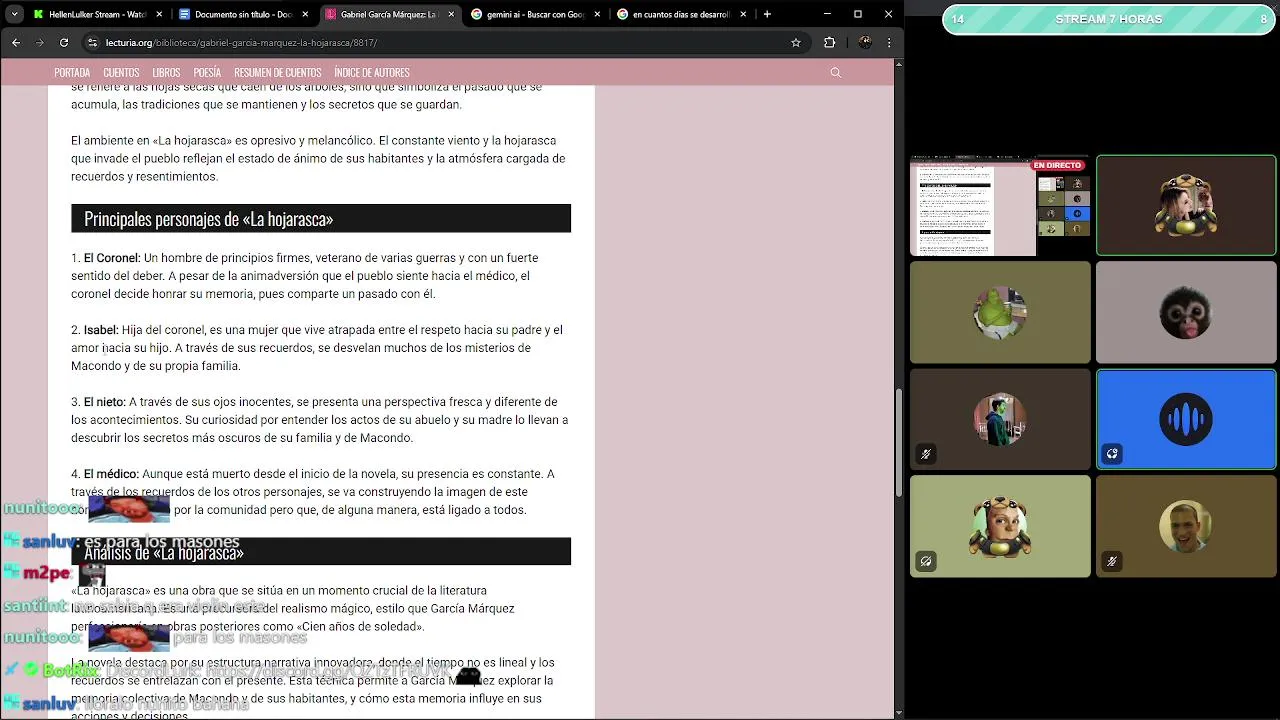This screenshot has width=1280, height=720.
Task: Select the smiling man avatar participant tile
Action: click(1186, 526)
